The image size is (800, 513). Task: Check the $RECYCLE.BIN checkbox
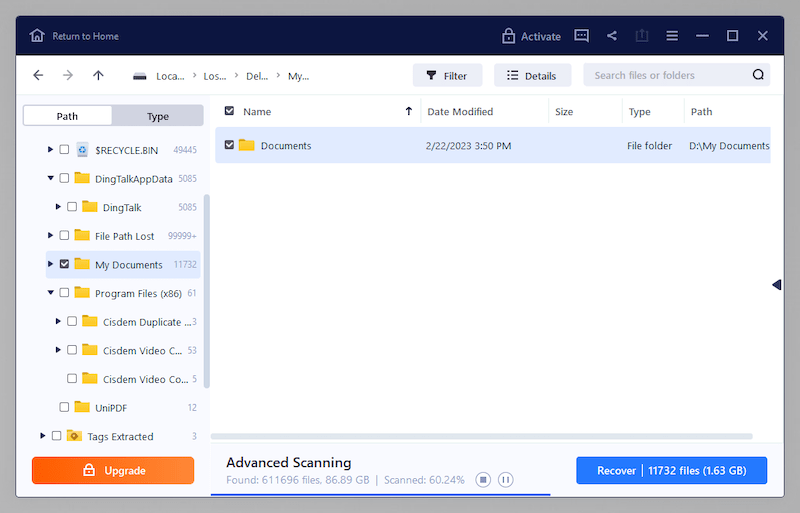coord(64,150)
